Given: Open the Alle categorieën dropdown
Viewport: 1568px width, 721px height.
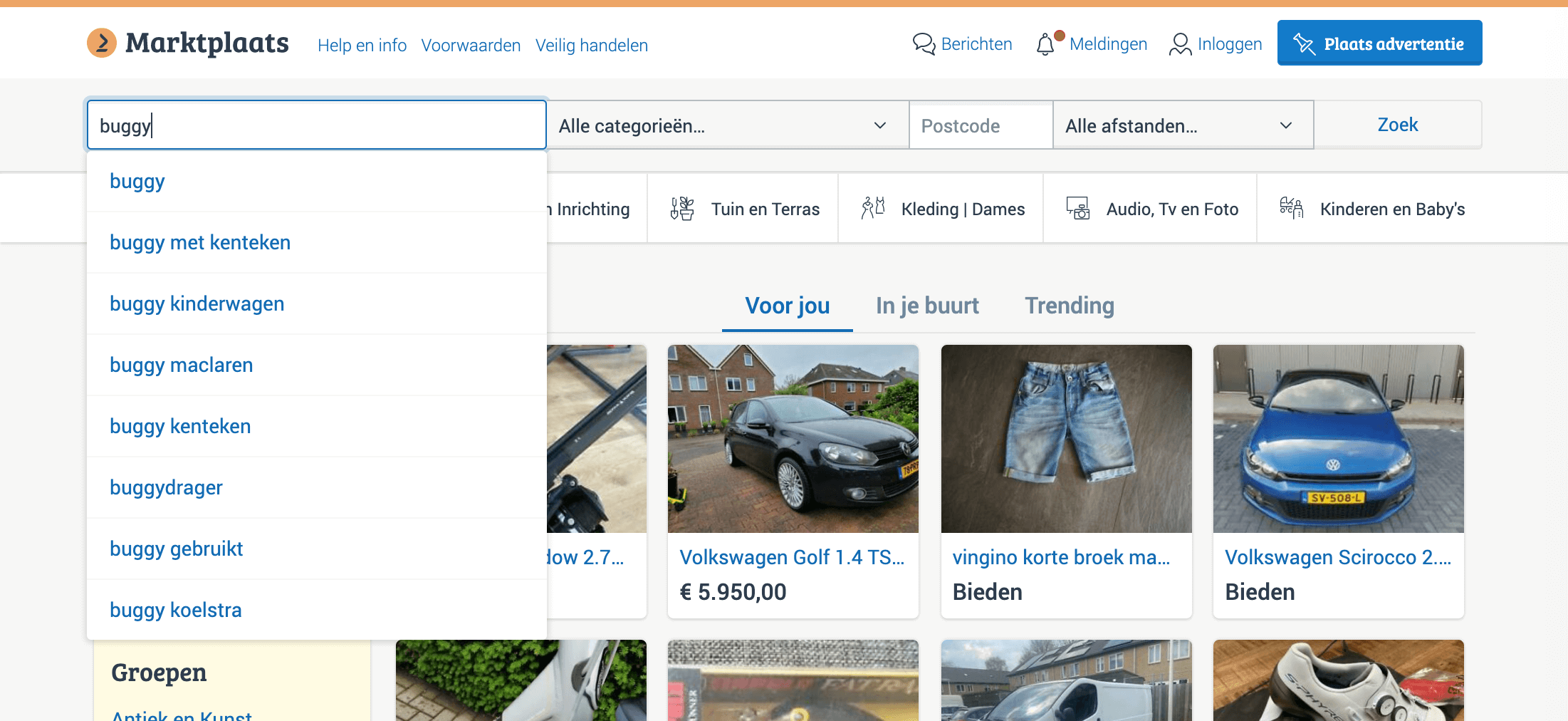Looking at the screenshot, I should pos(727,125).
